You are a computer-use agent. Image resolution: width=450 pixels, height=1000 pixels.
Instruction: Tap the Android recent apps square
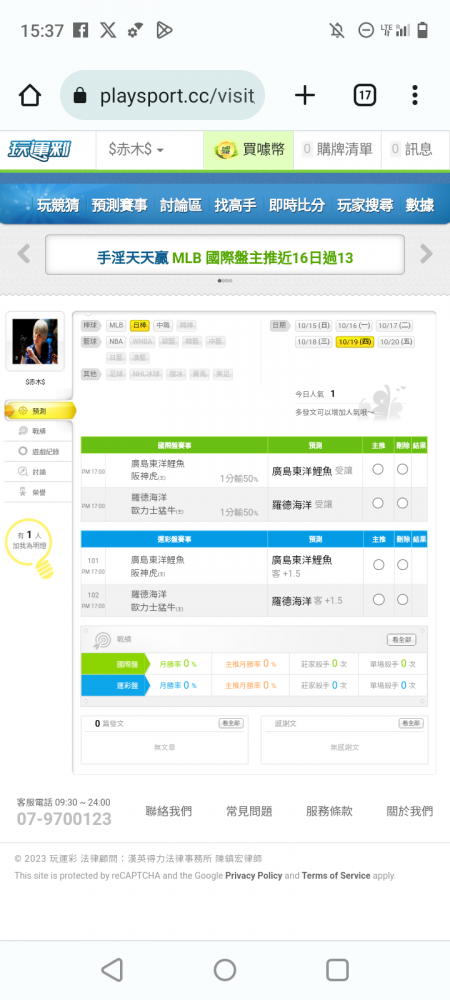pos(337,970)
